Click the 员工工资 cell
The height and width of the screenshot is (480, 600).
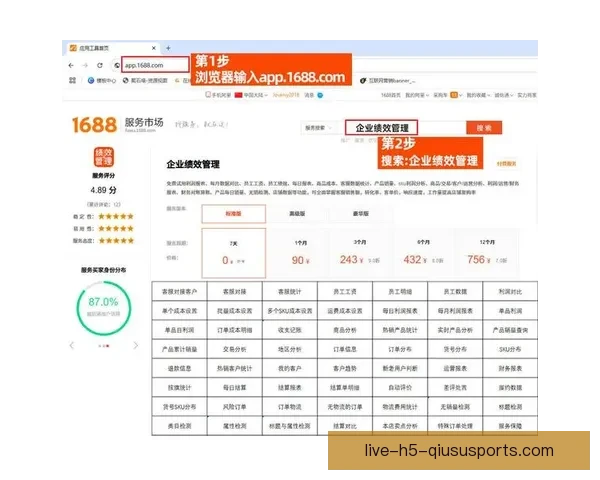pos(345,292)
